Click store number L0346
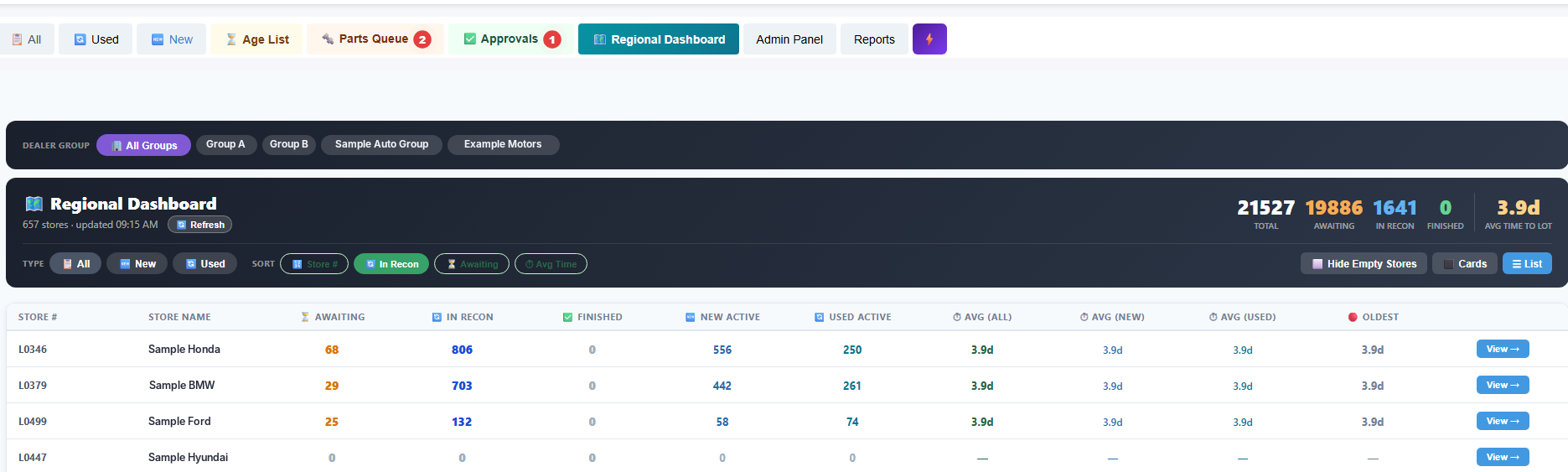1568x472 pixels. [33, 350]
